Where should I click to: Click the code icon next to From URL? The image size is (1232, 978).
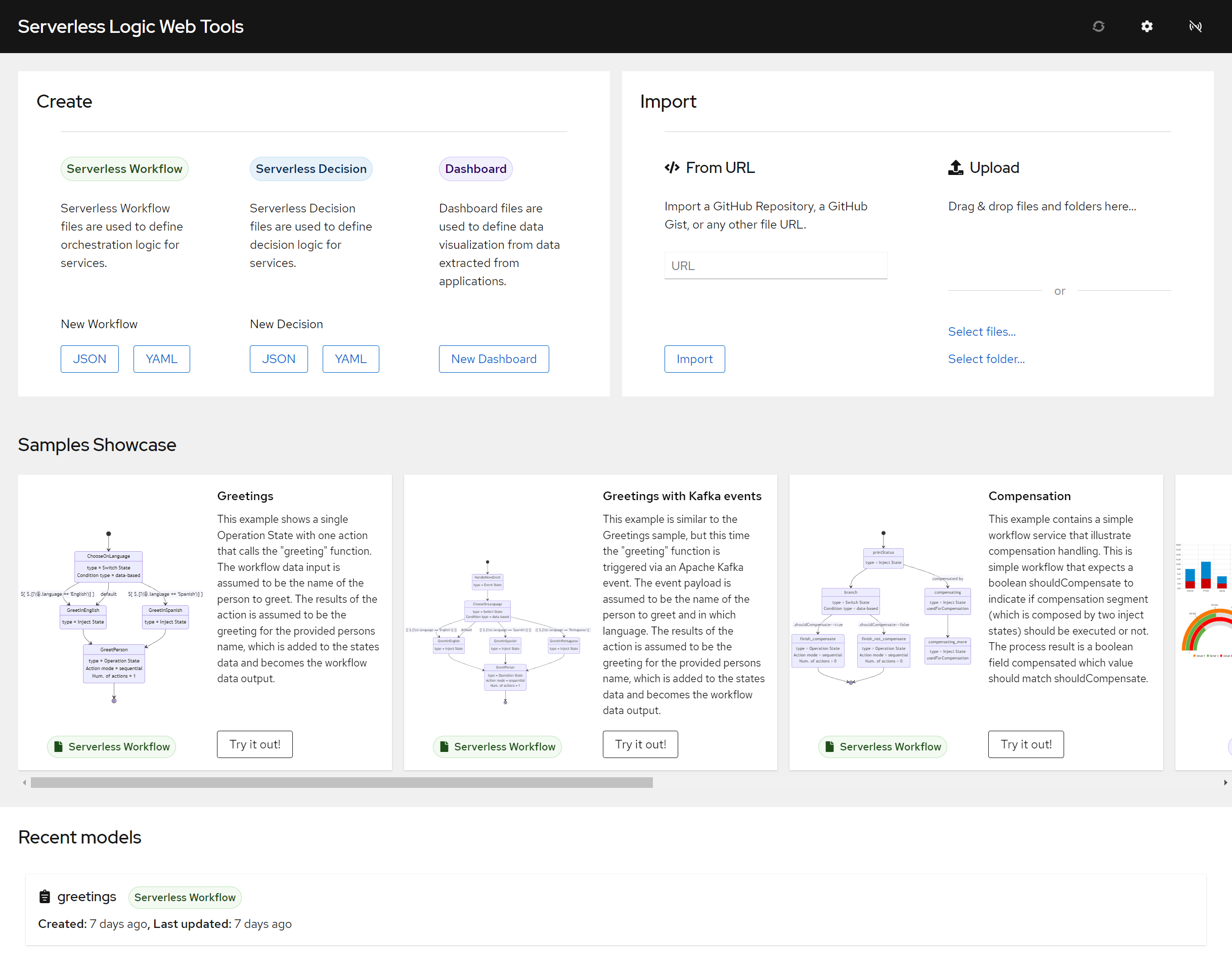coord(672,167)
